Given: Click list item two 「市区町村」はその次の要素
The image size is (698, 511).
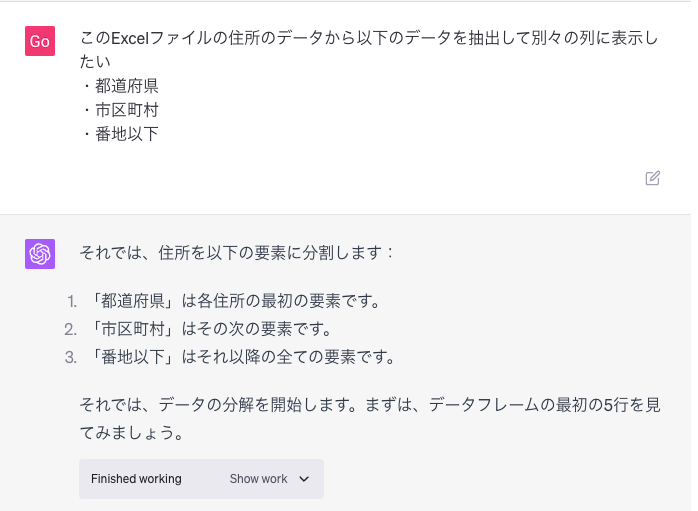Looking at the screenshot, I should [x=210, y=329].
